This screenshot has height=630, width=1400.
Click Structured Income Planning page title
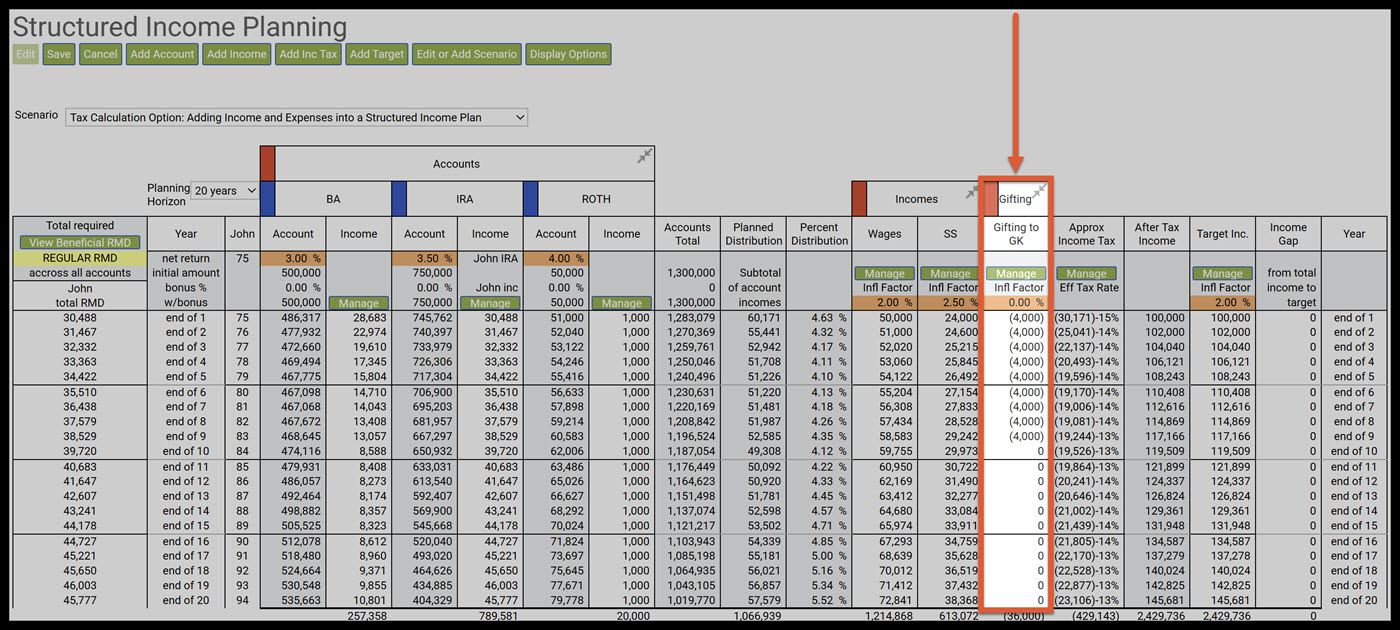[x=180, y=26]
